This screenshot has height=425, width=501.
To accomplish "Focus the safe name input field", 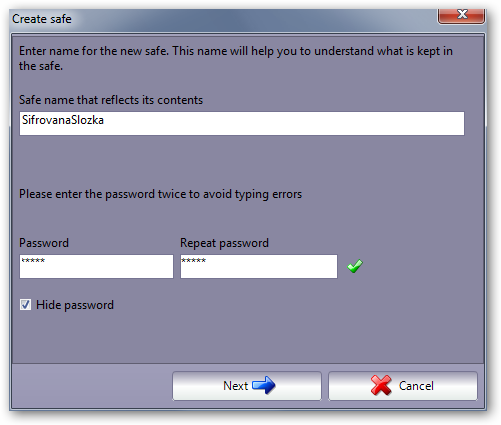I will point(242,123).
